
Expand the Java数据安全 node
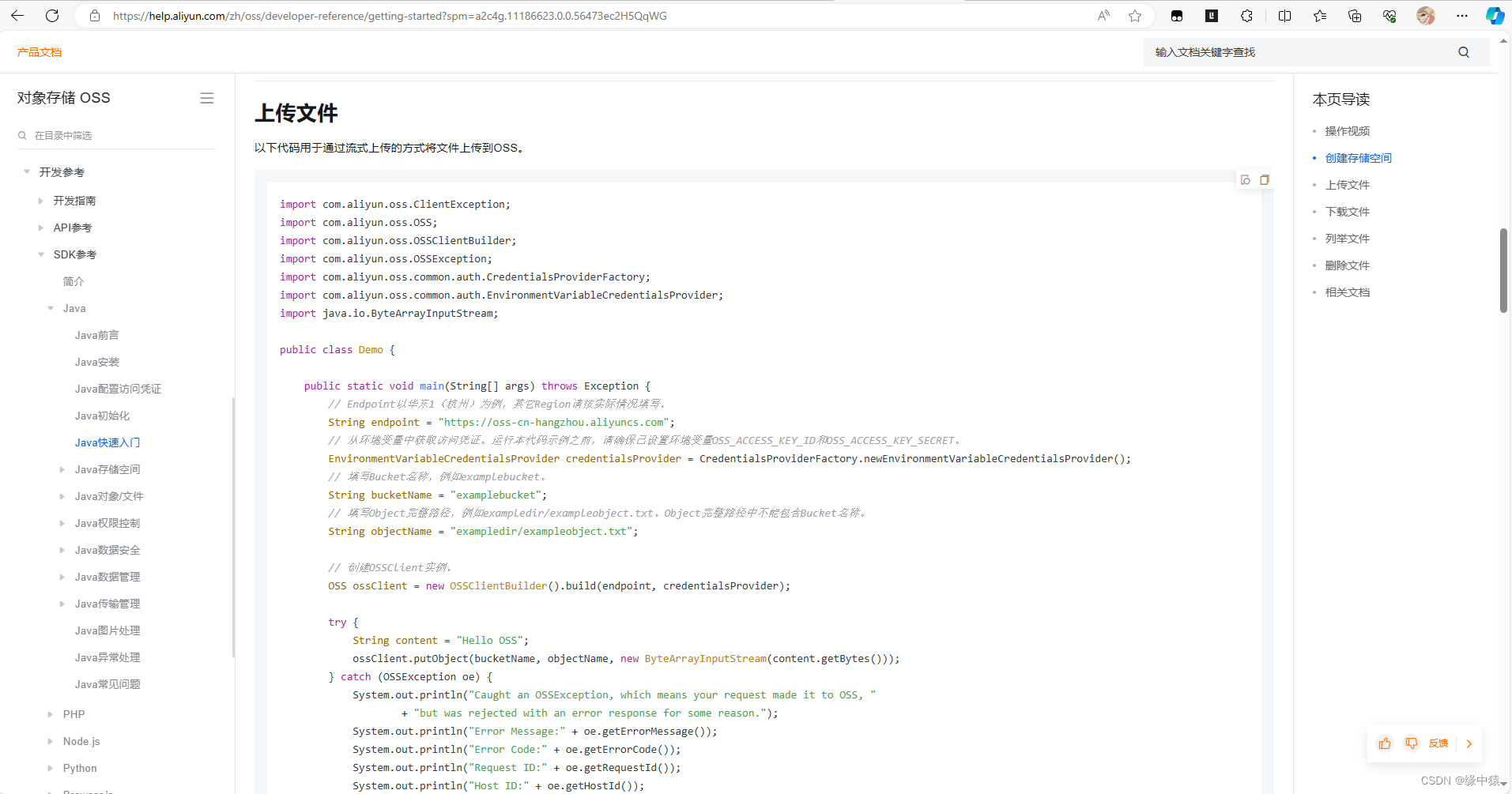point(62,550)
